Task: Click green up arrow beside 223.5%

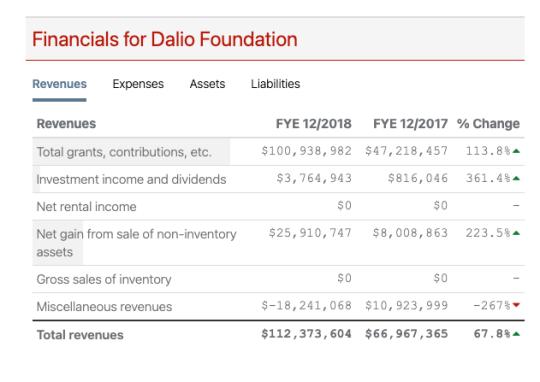Action: pos(516,233)
